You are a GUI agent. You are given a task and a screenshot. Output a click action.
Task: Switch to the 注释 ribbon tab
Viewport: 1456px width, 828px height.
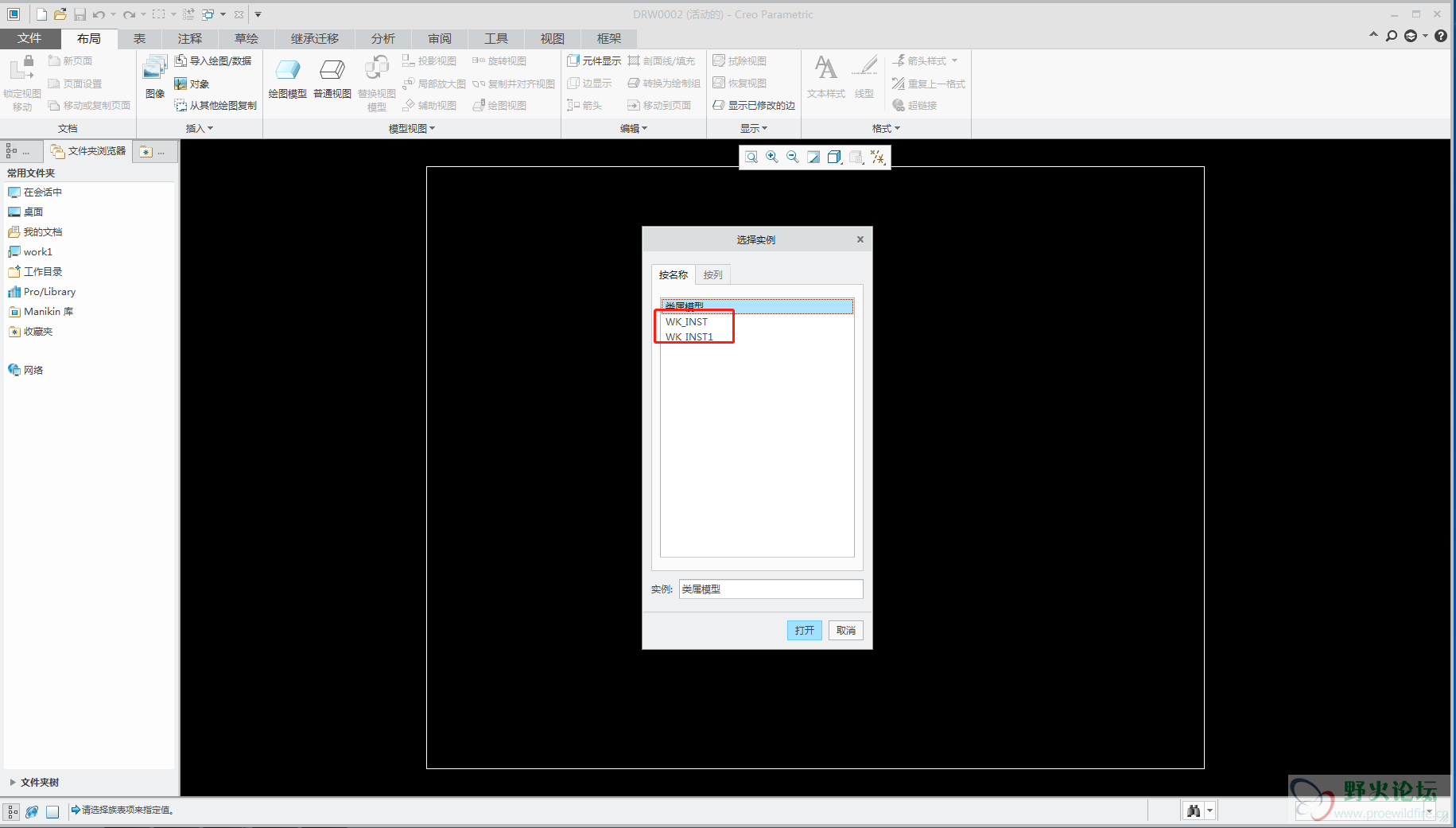(190, 38)
